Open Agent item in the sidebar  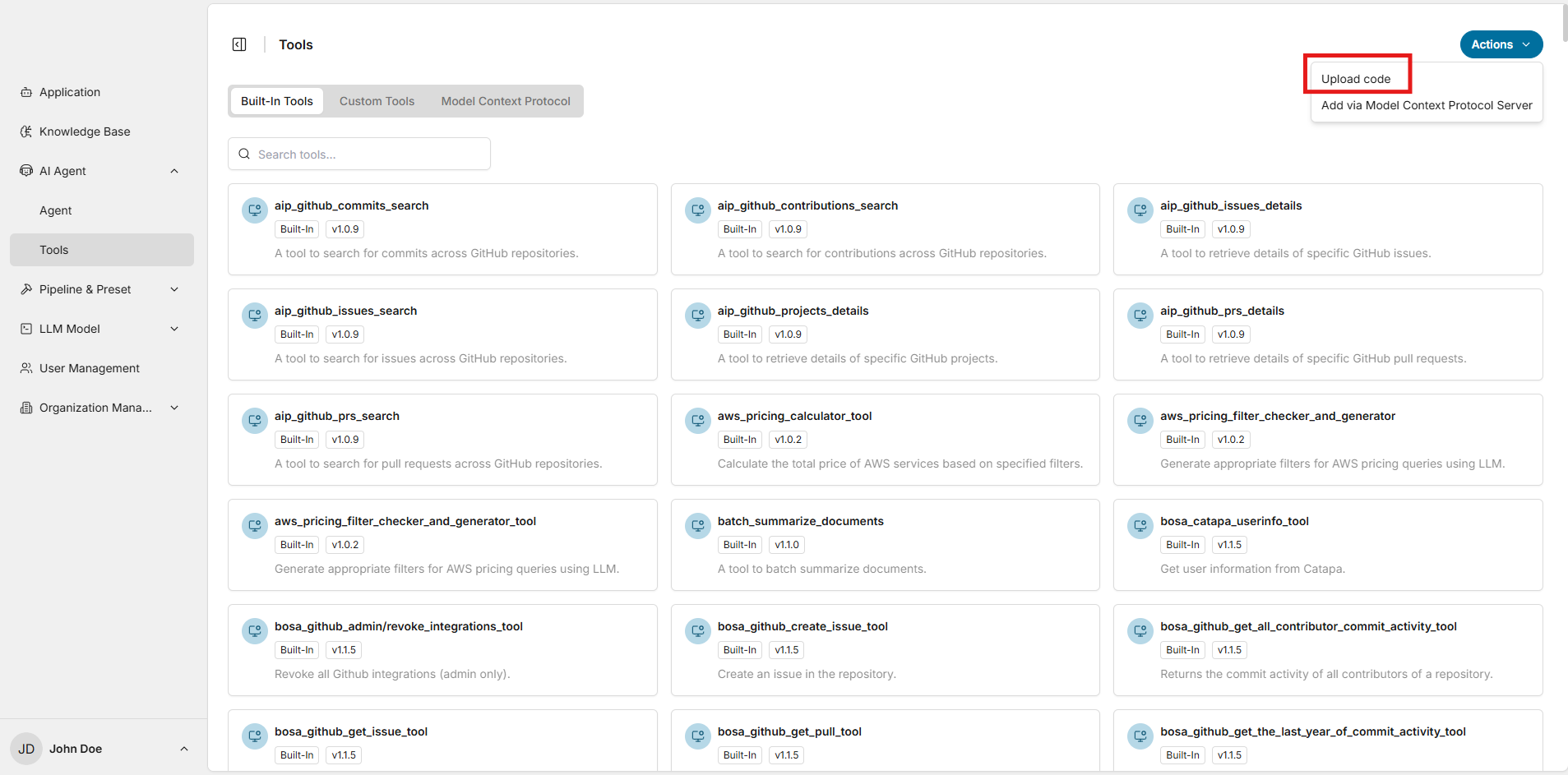click(x=56, y=210)
